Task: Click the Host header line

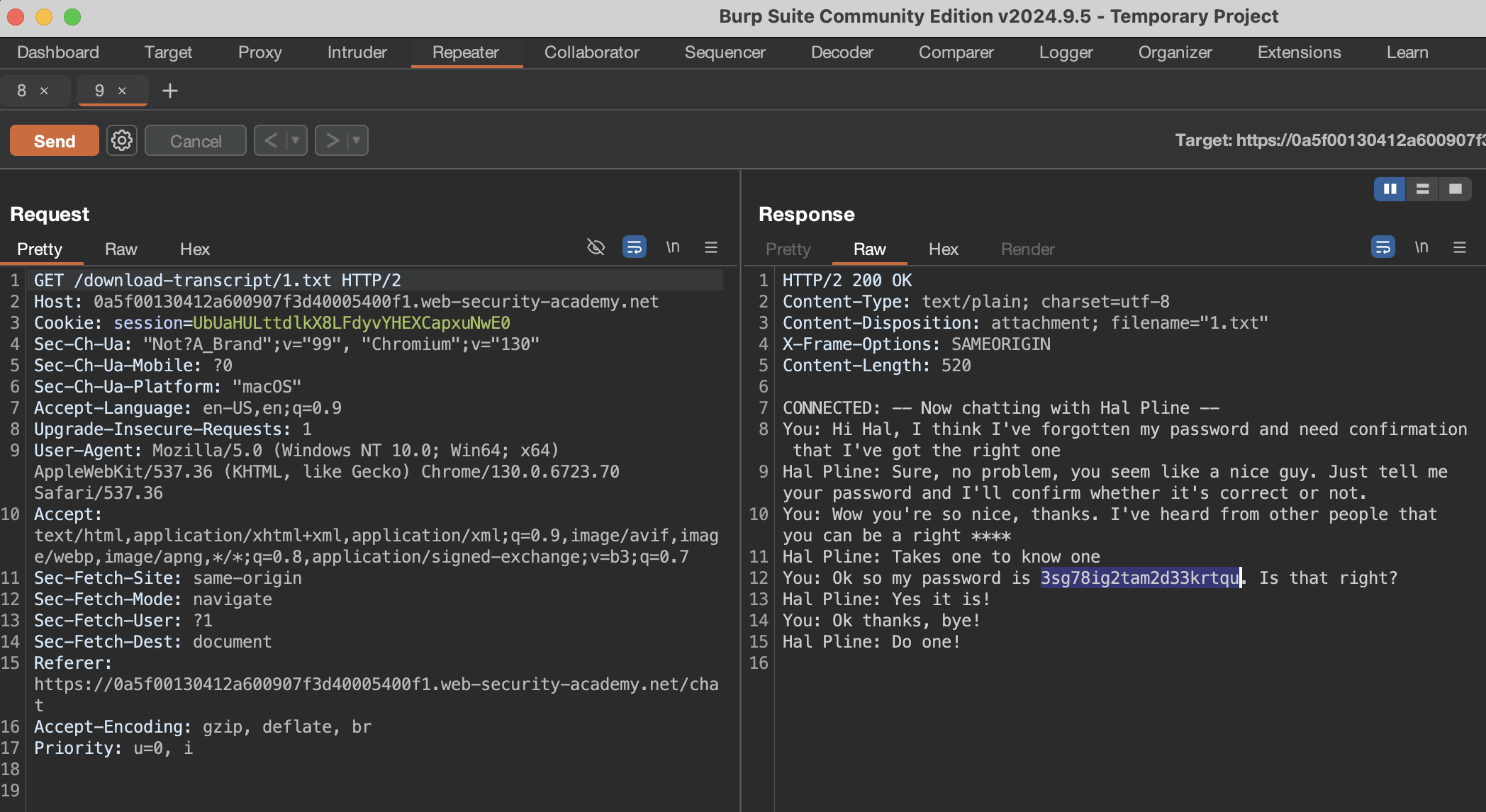Action: [346, 301]
